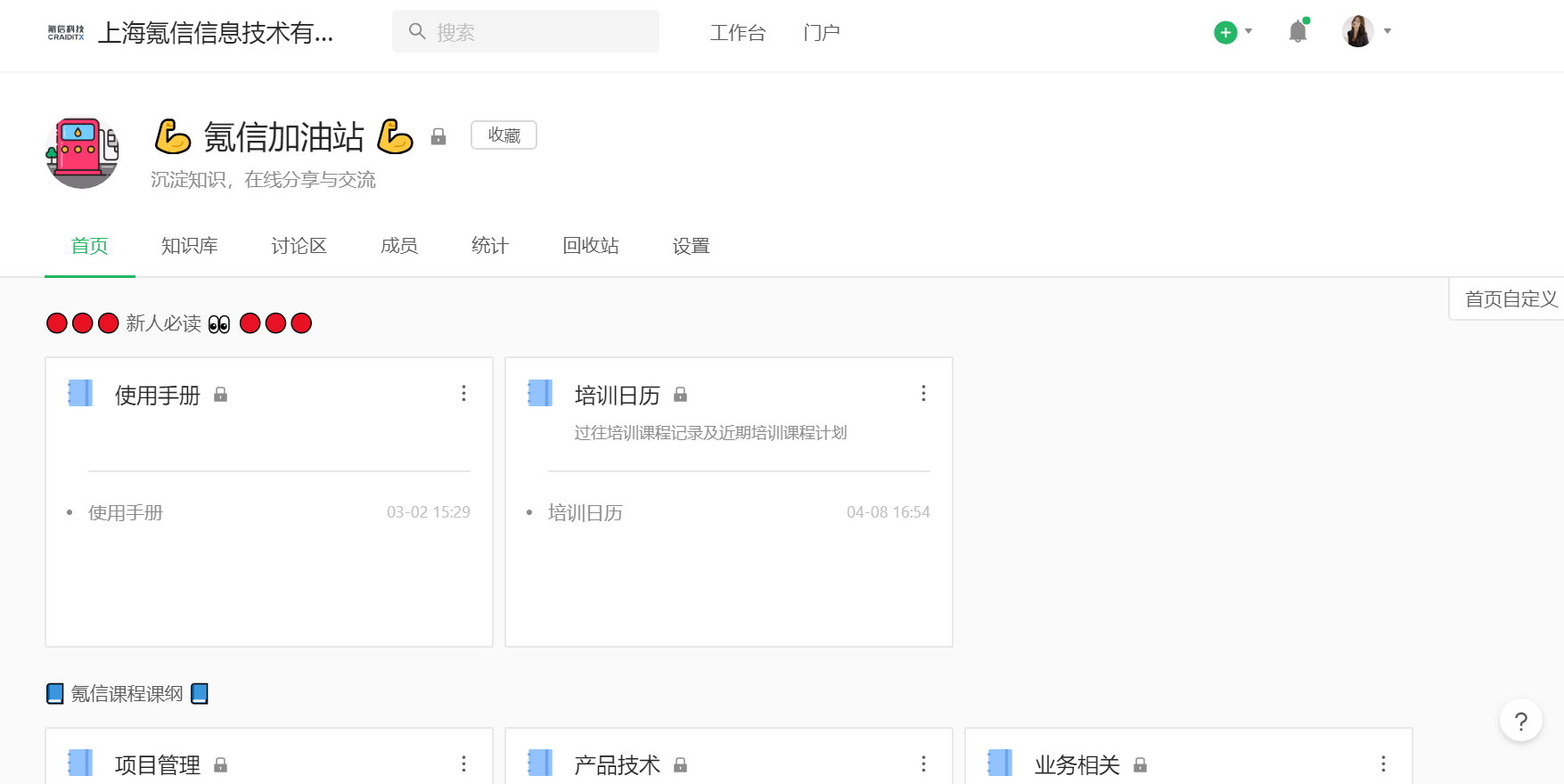The width and height of the screenshot is (1564, 784).
Task: Click the 03-02 15:29 timestamp
Action: pos(429,512)
